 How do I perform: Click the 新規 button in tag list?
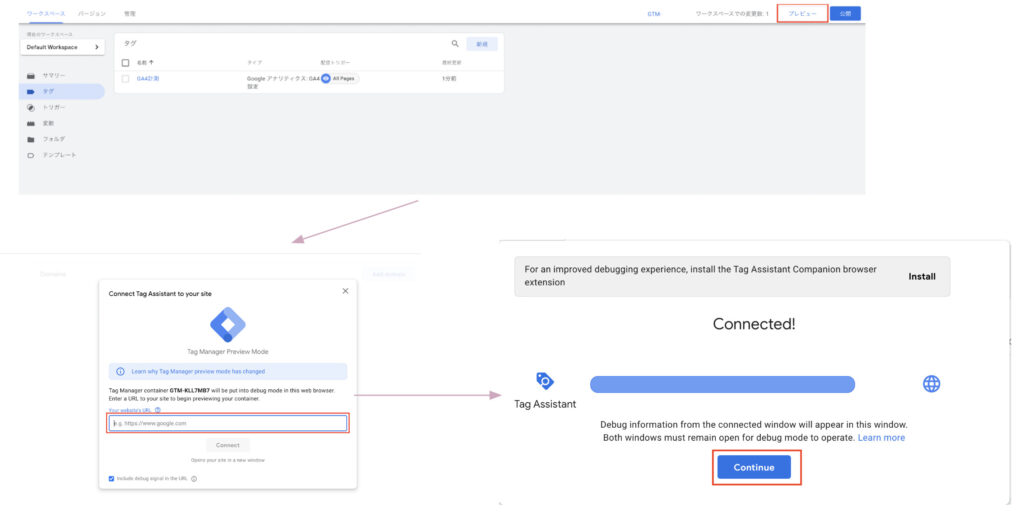[482, 44]
